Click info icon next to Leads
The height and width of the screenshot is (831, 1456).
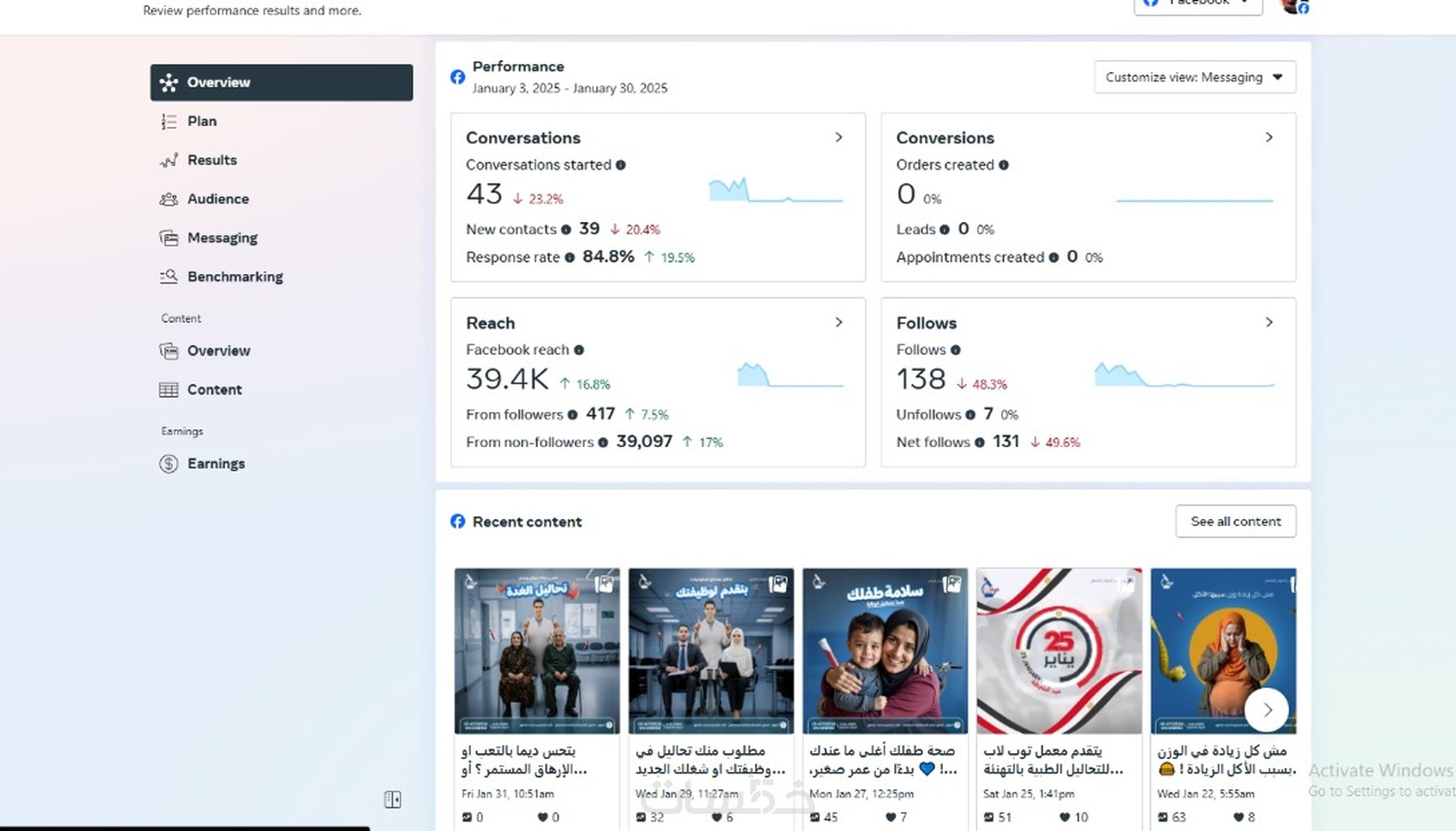click(945, 230)
